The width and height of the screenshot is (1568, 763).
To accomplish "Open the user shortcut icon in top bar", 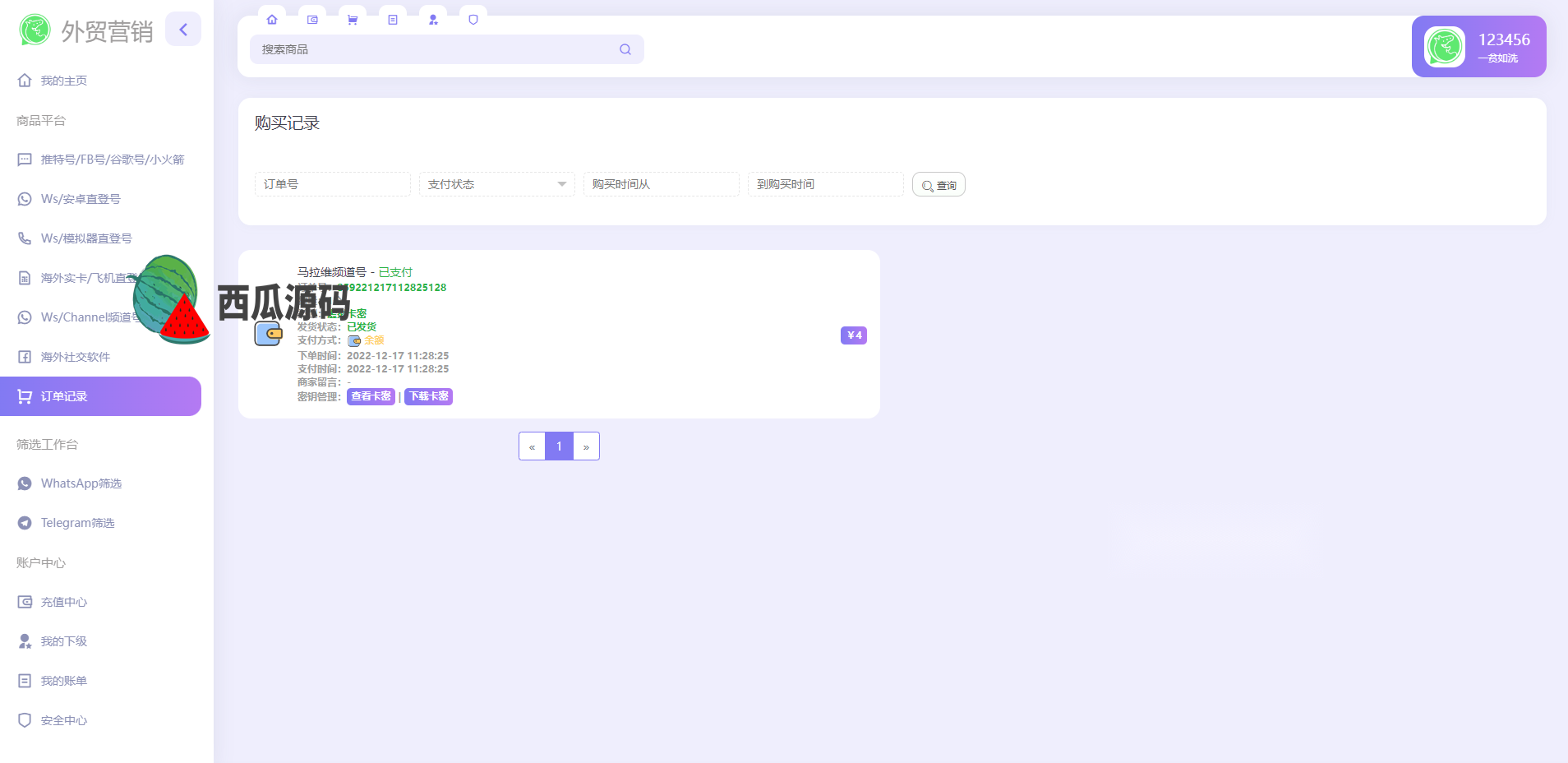I will coord(433,20).
